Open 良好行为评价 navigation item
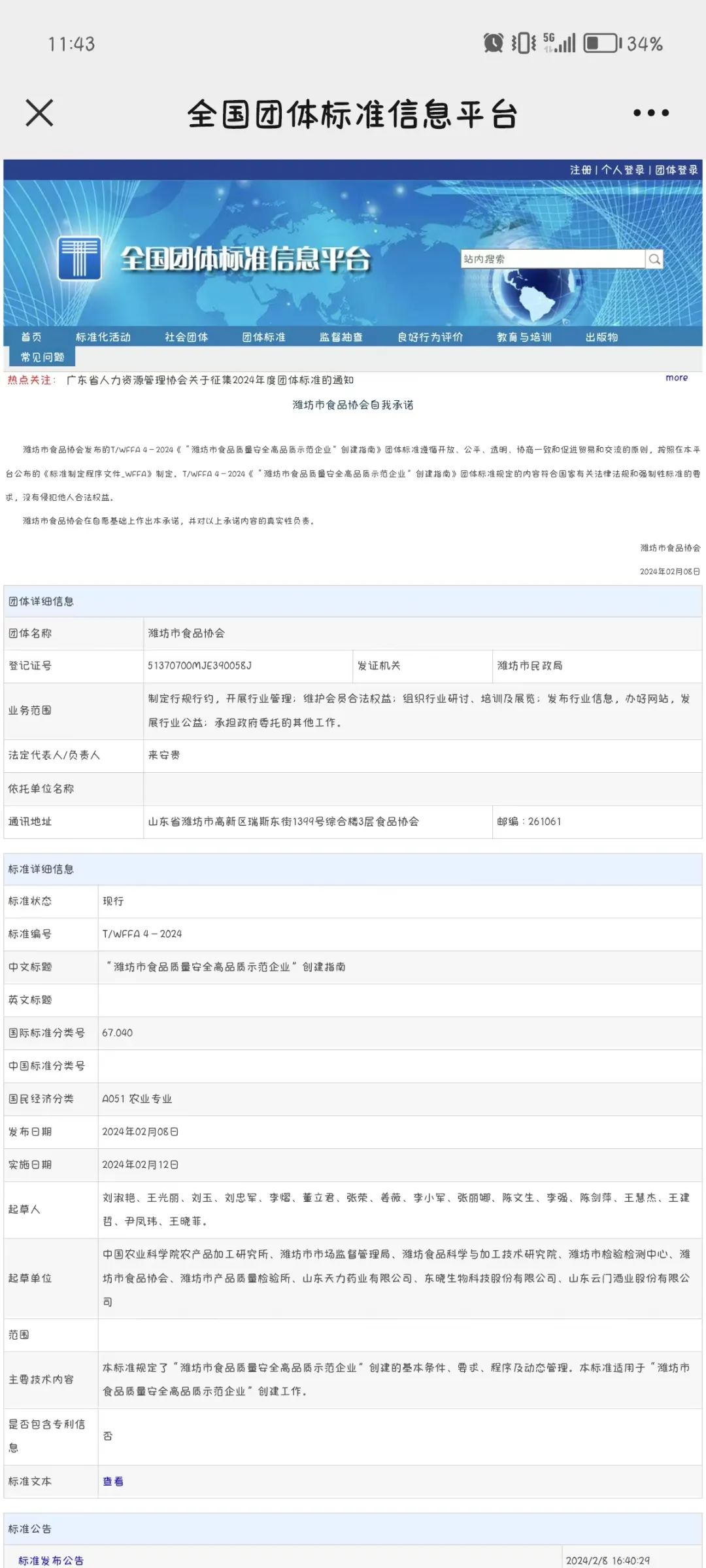This screenshot has height=1568, width=706. click(x=430, y=337)
